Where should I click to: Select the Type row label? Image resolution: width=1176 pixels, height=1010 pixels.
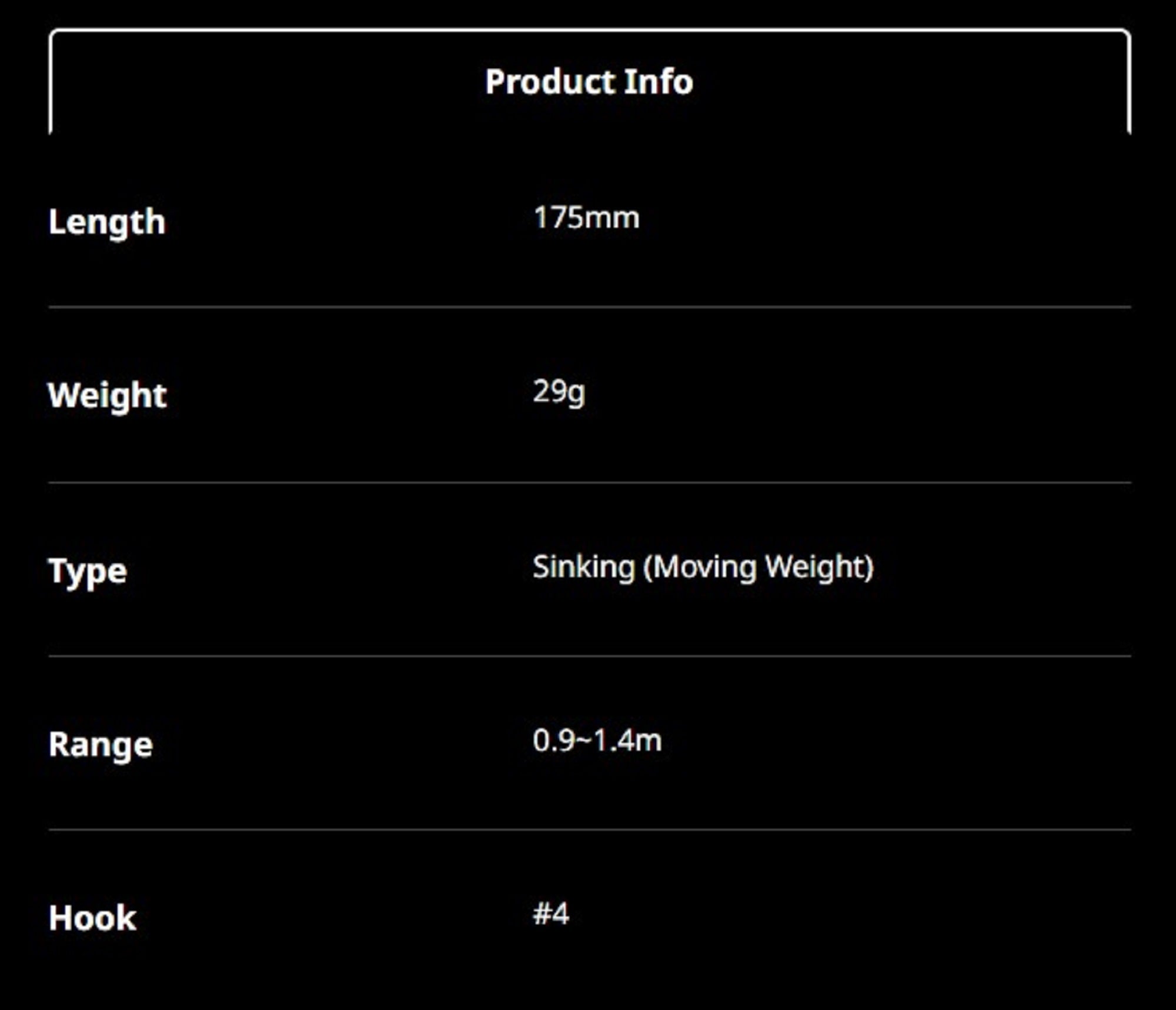[88, 571]
